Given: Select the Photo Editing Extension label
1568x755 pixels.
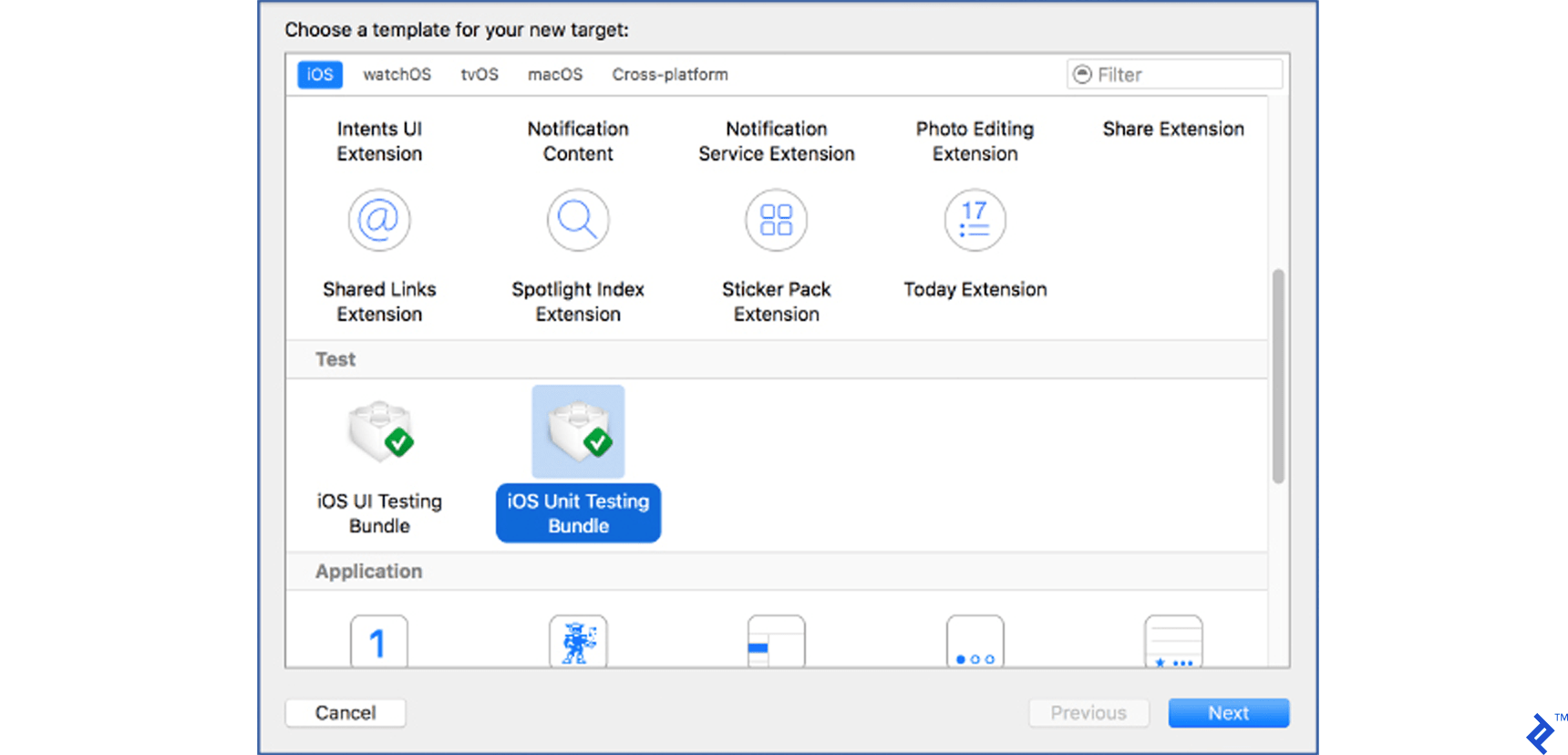Looking at the screenshot, I should tap(975, 141).
